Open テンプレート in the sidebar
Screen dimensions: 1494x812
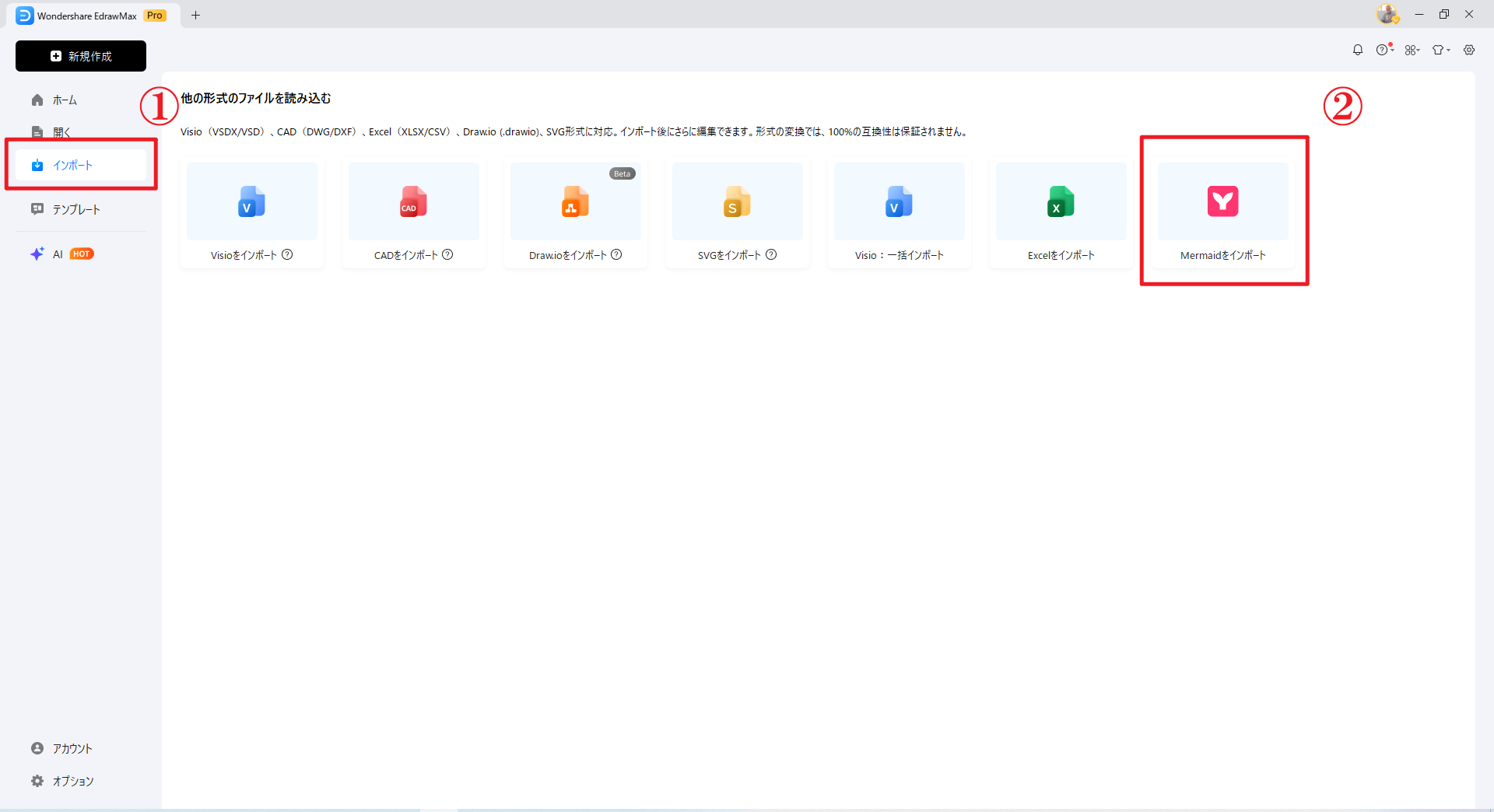point(75,209)
